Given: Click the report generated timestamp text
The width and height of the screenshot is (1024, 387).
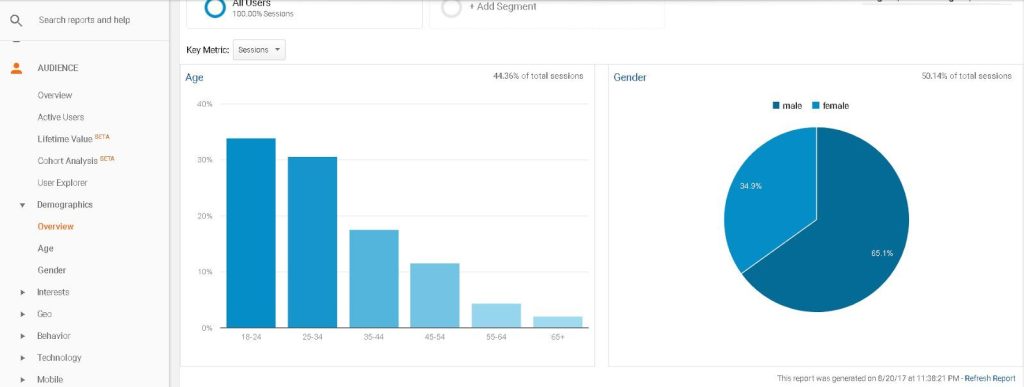Looking at the screenshot, I should [x=868, y=379].
